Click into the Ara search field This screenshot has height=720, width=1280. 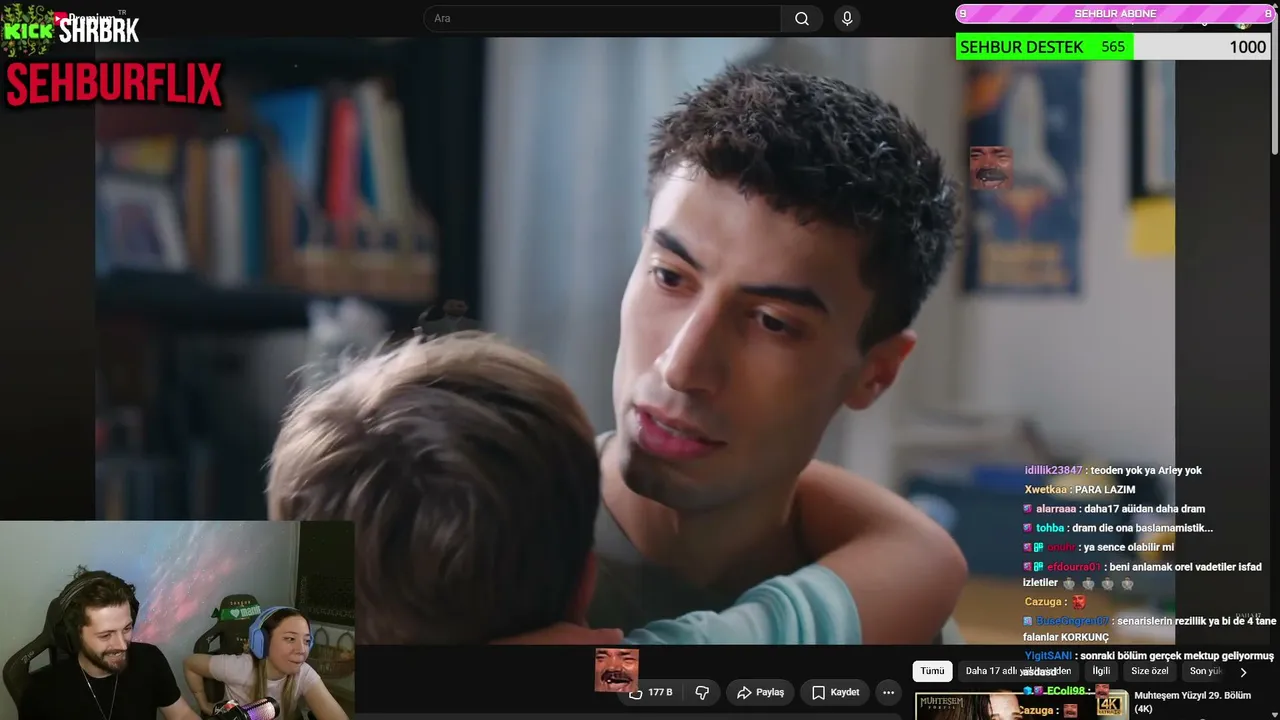pyautogui.click(x=603, y=19)
